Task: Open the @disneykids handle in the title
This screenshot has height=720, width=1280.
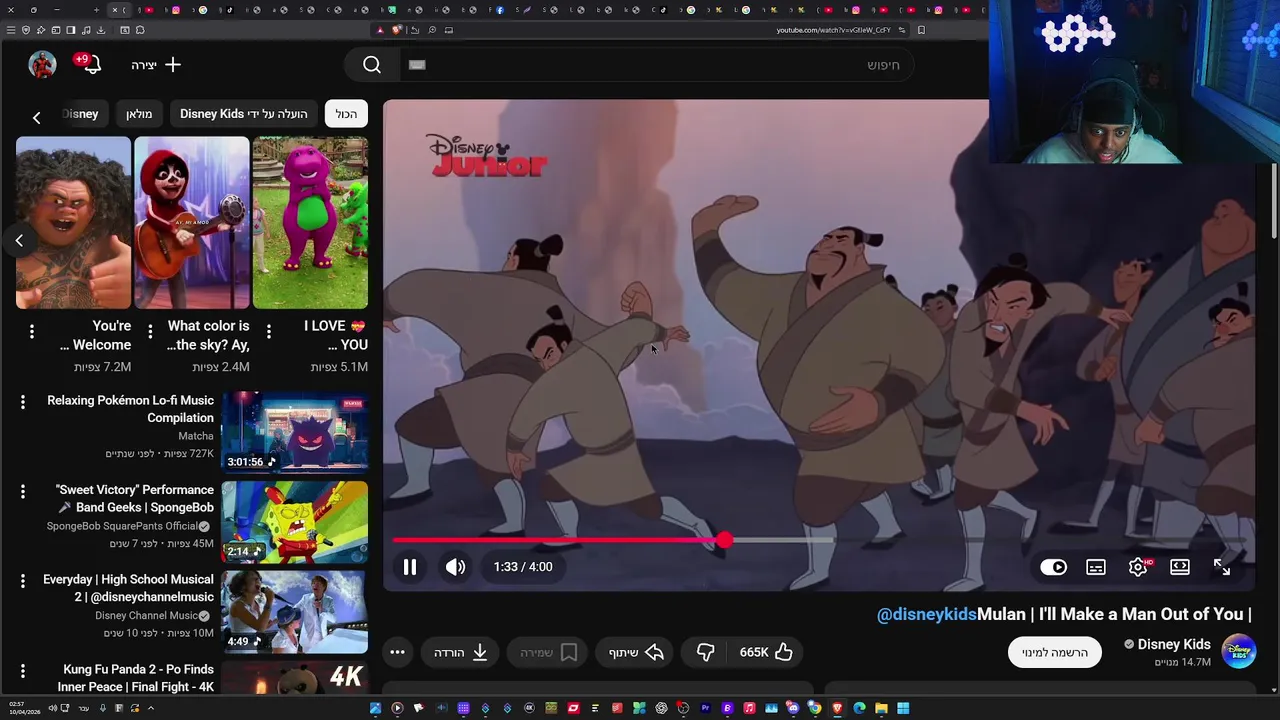Action: pos(927,614)
